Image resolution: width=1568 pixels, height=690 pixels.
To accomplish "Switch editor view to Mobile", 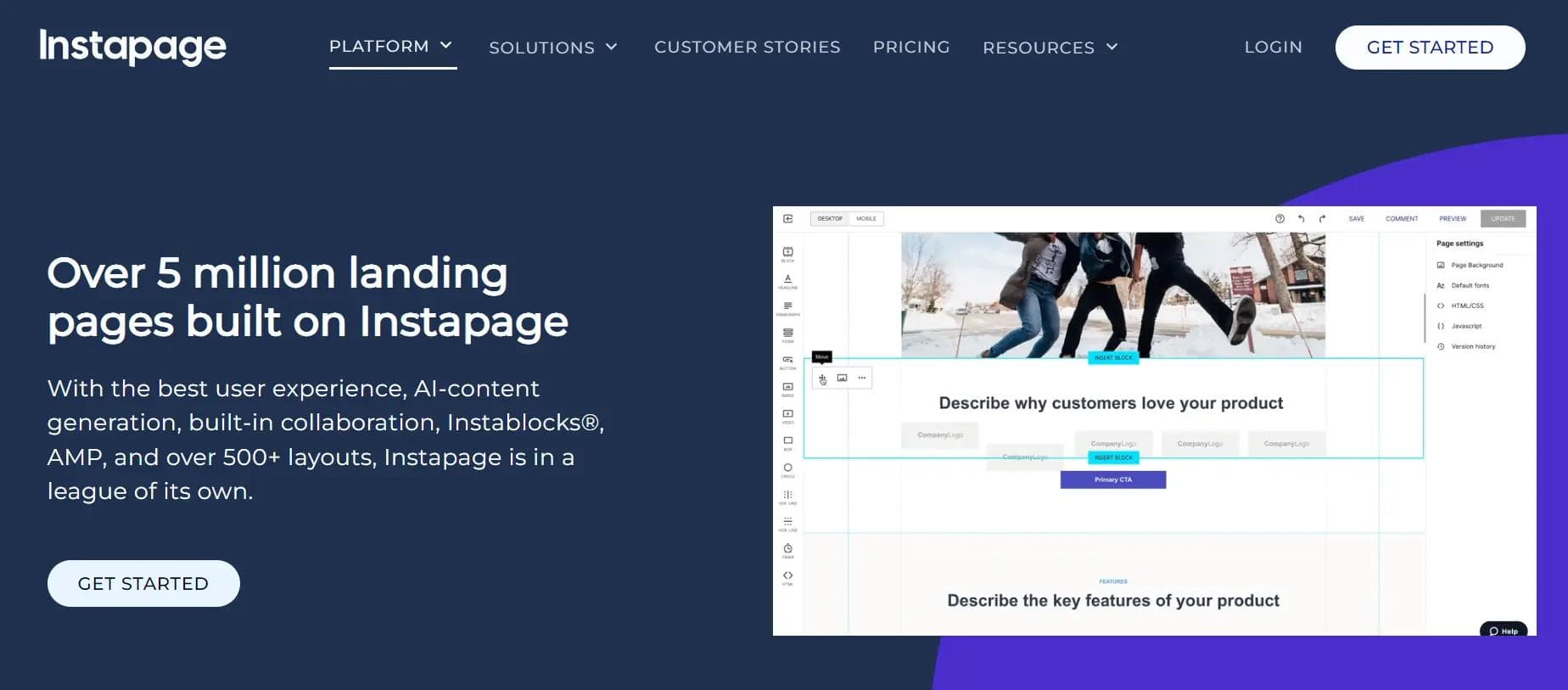I will tap(866, 219).
